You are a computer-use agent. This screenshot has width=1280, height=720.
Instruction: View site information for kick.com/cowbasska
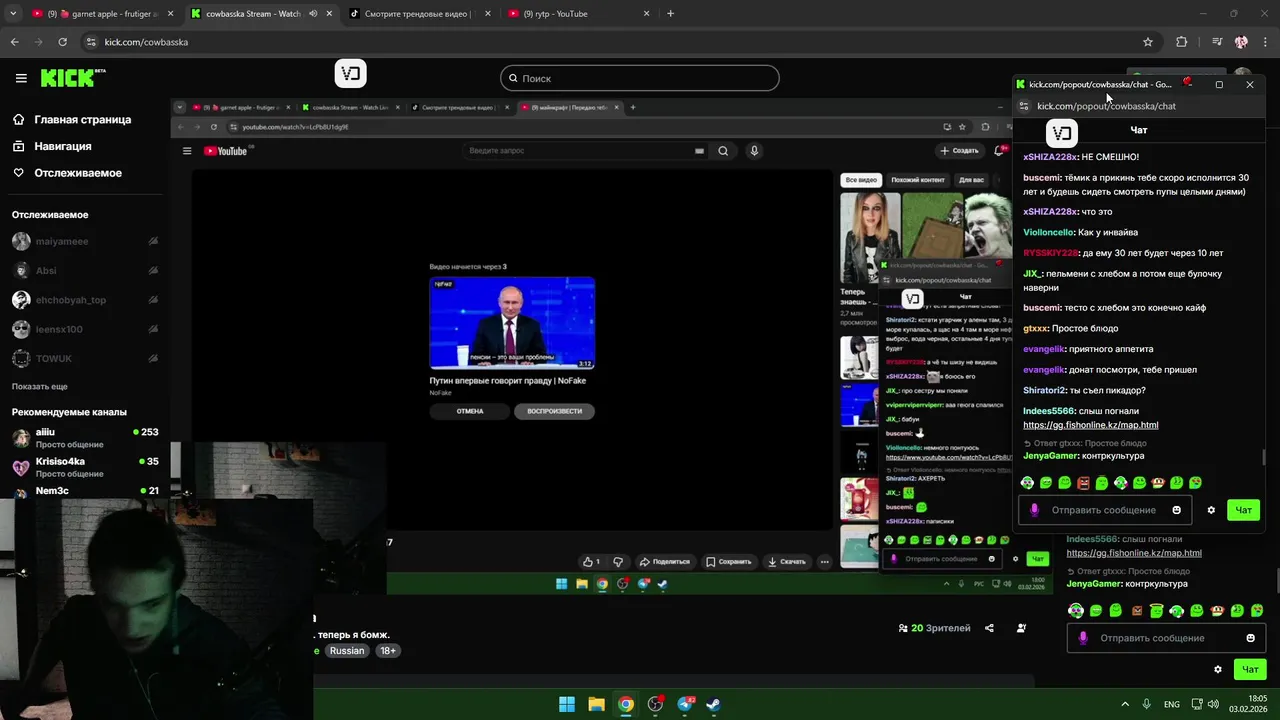pos(91,42)
